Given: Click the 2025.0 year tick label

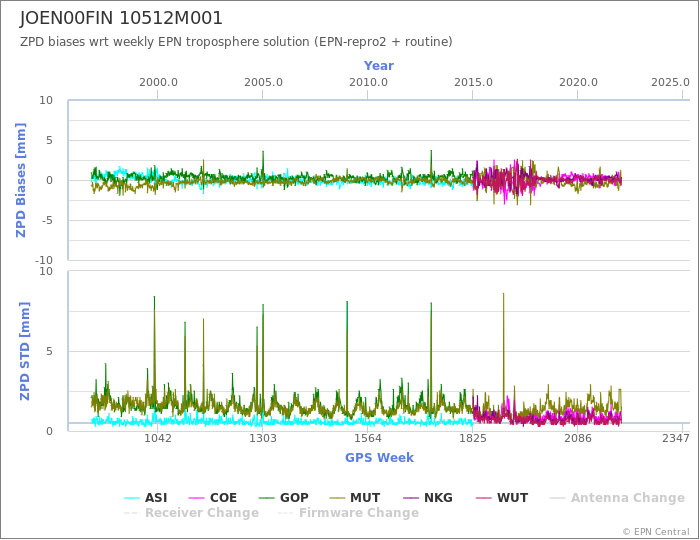Looking at the screenshot, I should click(x=671, y=83).
